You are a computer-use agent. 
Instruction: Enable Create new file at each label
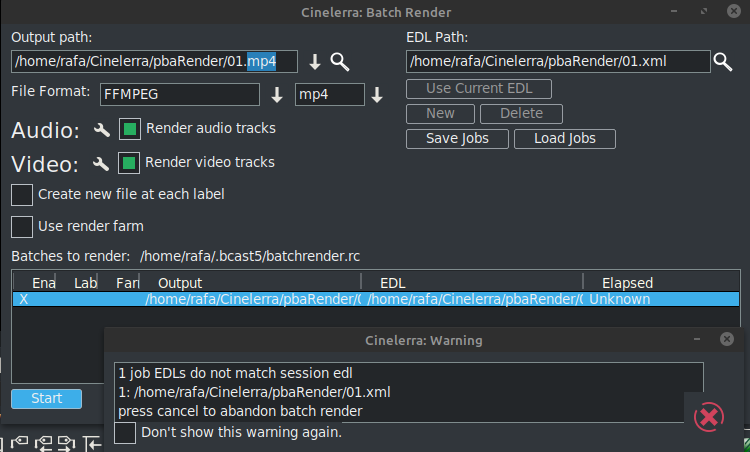22,194
